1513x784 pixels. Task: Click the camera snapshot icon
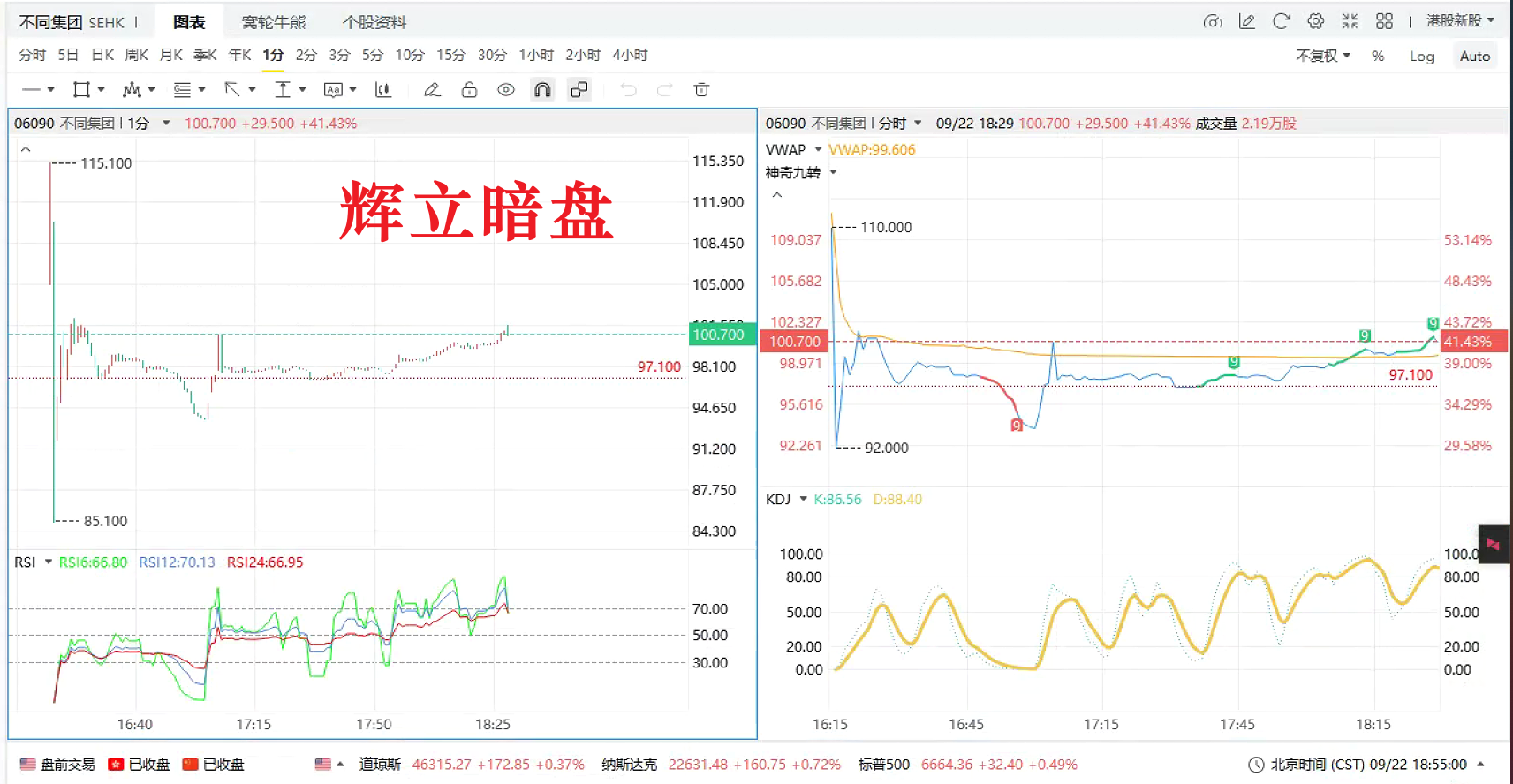(x=1213, y=21)
